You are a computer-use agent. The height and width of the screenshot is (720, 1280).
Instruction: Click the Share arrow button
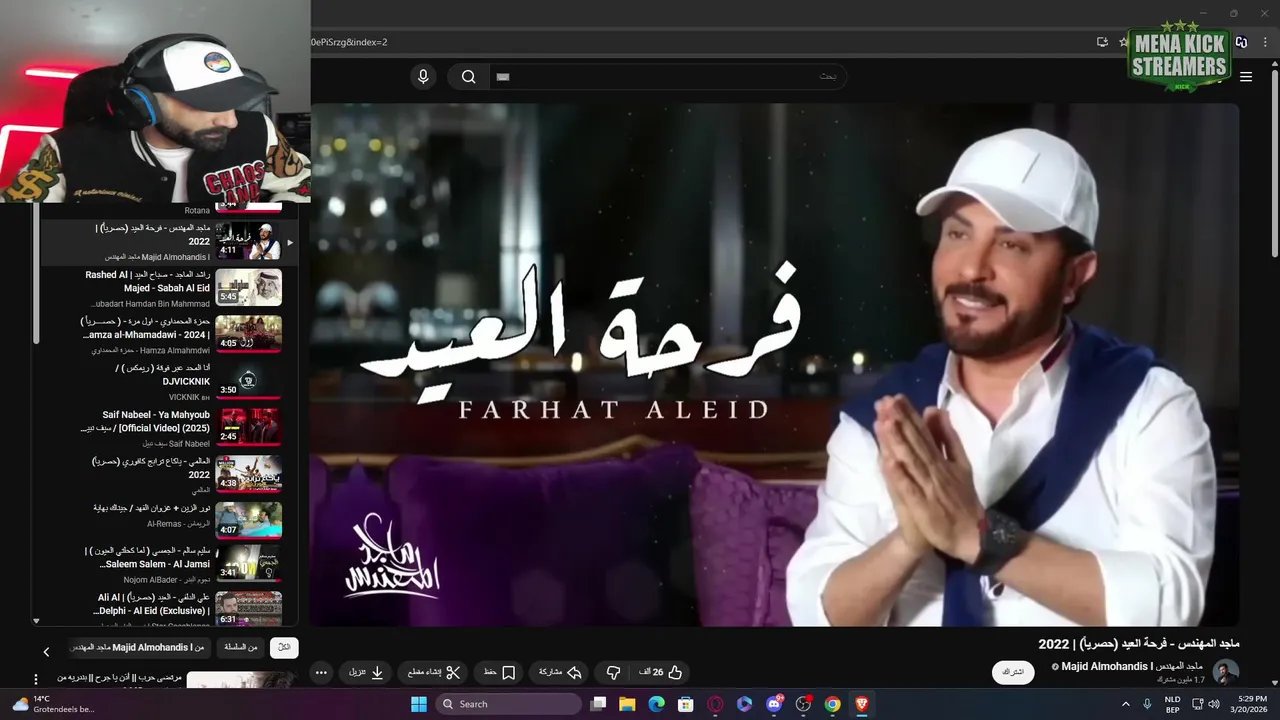click(x=560, y=673)
